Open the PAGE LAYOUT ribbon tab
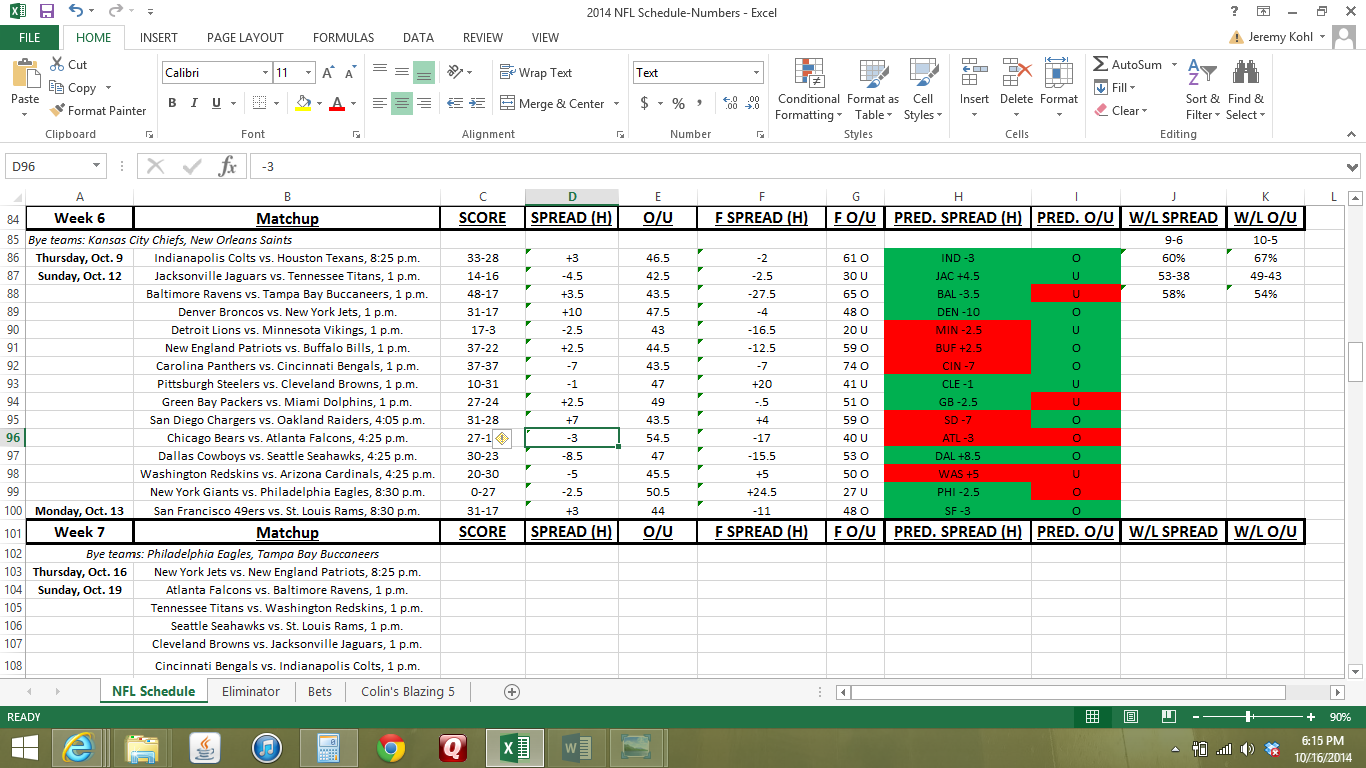1366x768 pixels. [x=245, y=38]
